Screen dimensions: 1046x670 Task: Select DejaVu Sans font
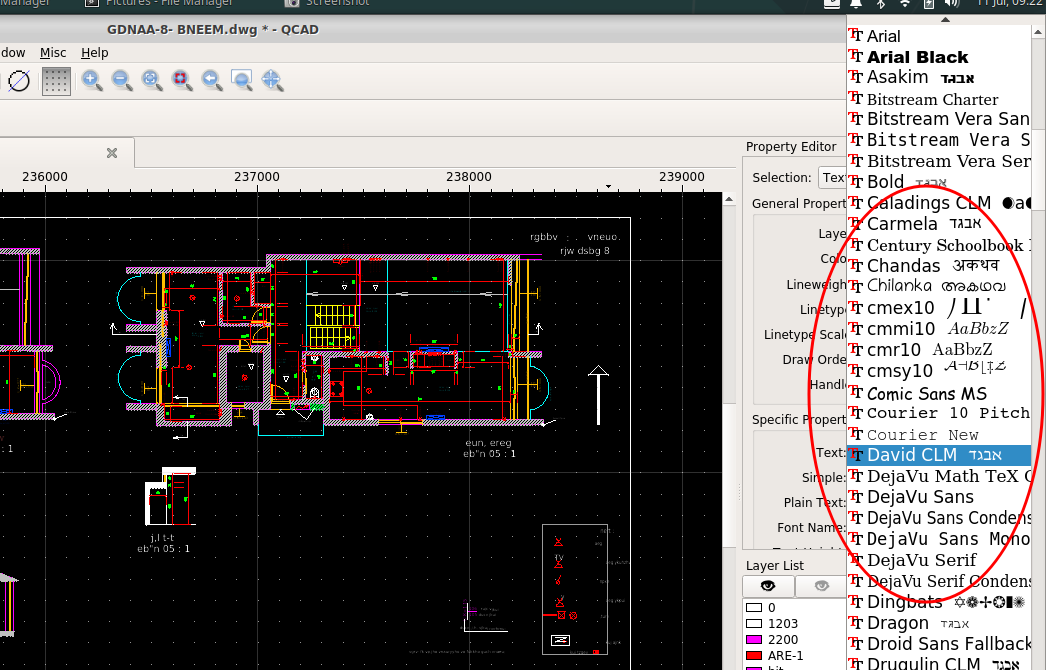tap(939, 497)
